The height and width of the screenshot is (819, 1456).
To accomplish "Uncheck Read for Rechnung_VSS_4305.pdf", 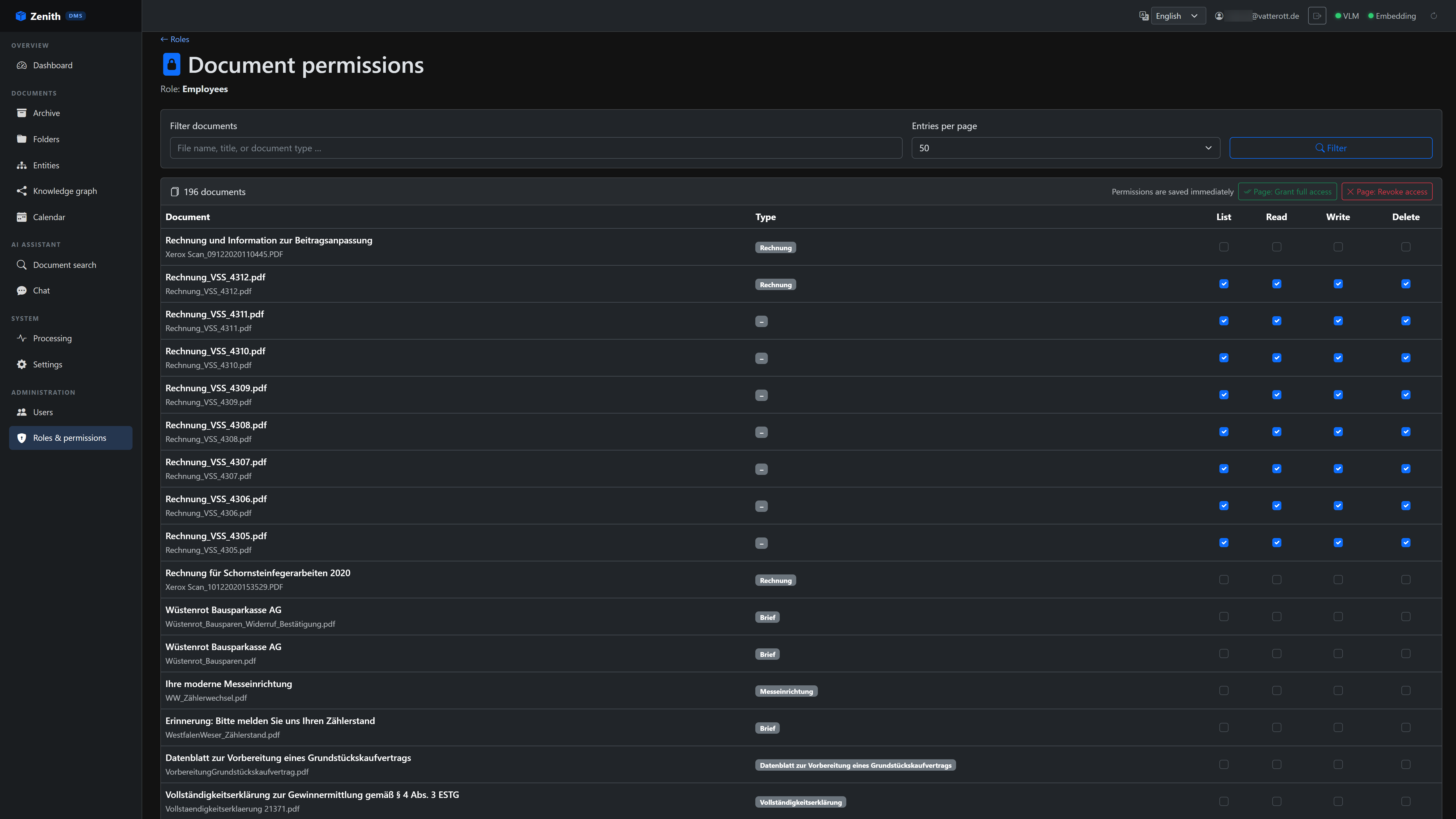I will point(1277,543).
